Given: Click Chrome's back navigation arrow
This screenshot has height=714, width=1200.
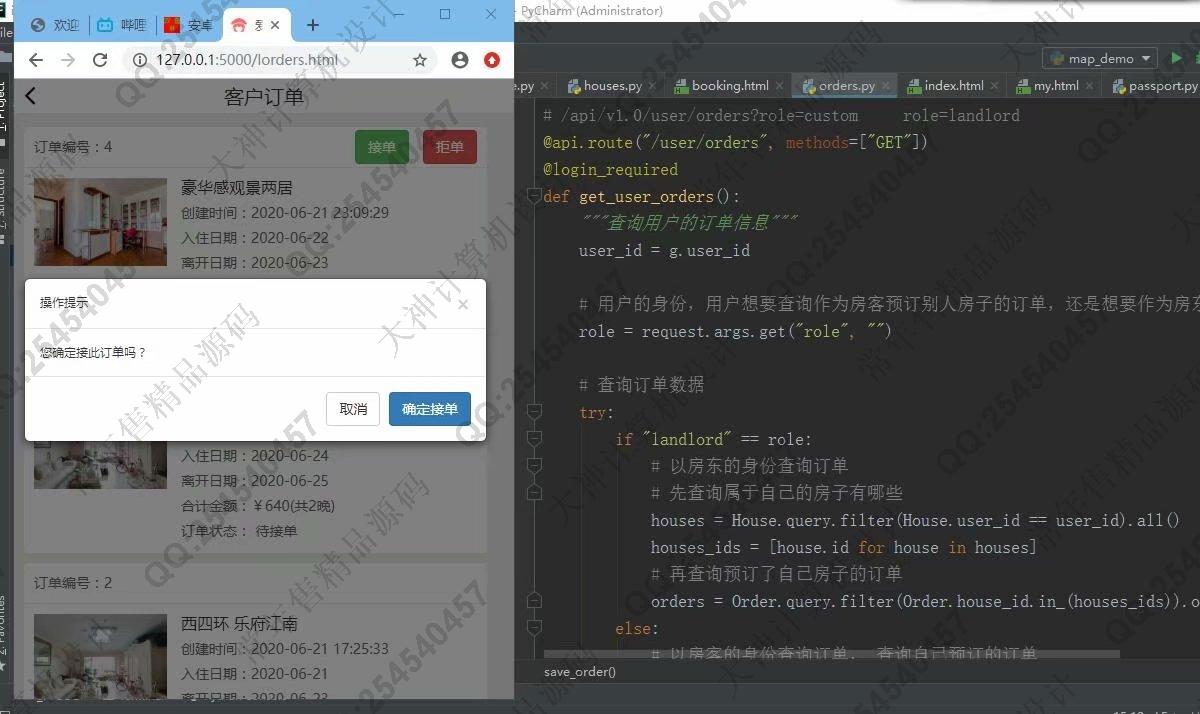Looking at the screenshot, I should click(36, 60).
